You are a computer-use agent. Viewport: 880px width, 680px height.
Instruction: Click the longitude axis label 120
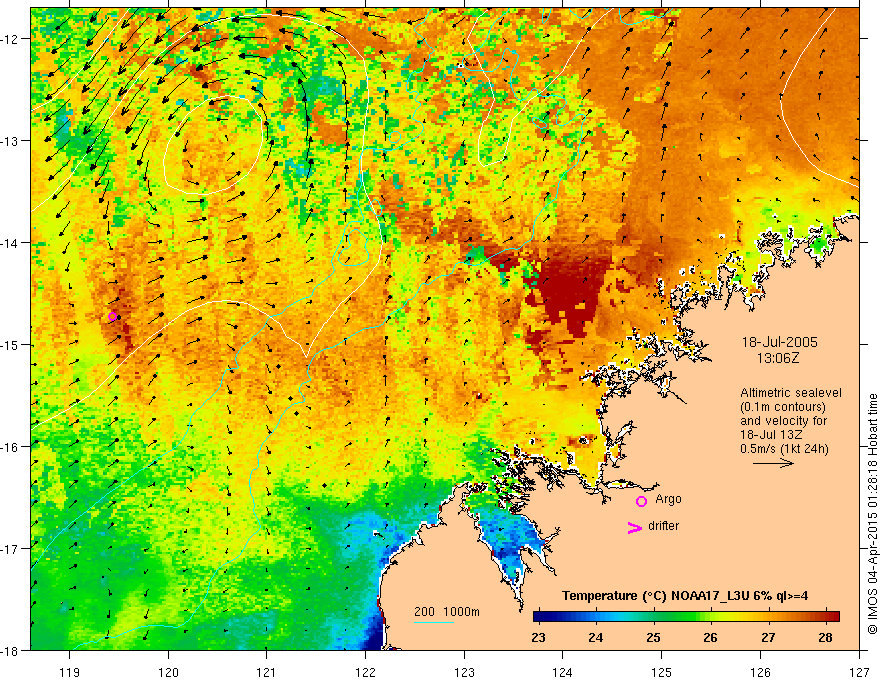168,672
